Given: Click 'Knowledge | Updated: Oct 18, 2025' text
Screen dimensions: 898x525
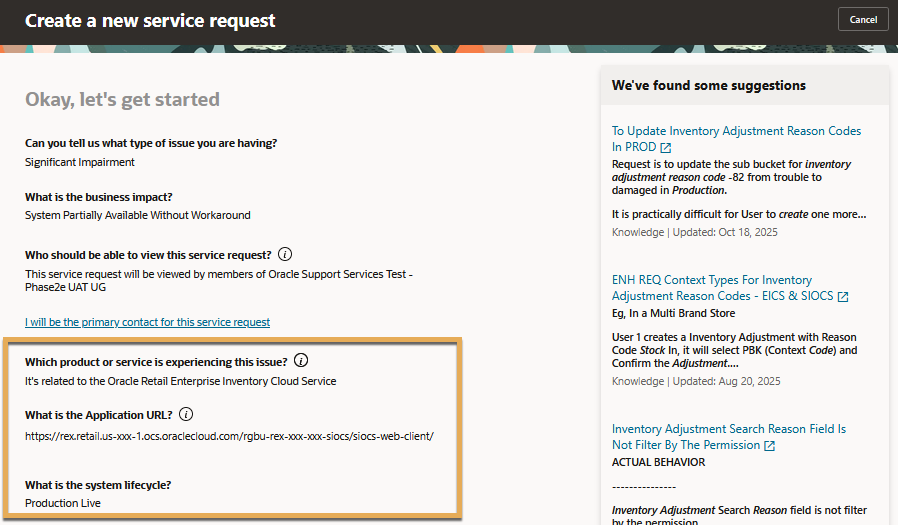Looking at the screenshot, I should coord(695,232).
